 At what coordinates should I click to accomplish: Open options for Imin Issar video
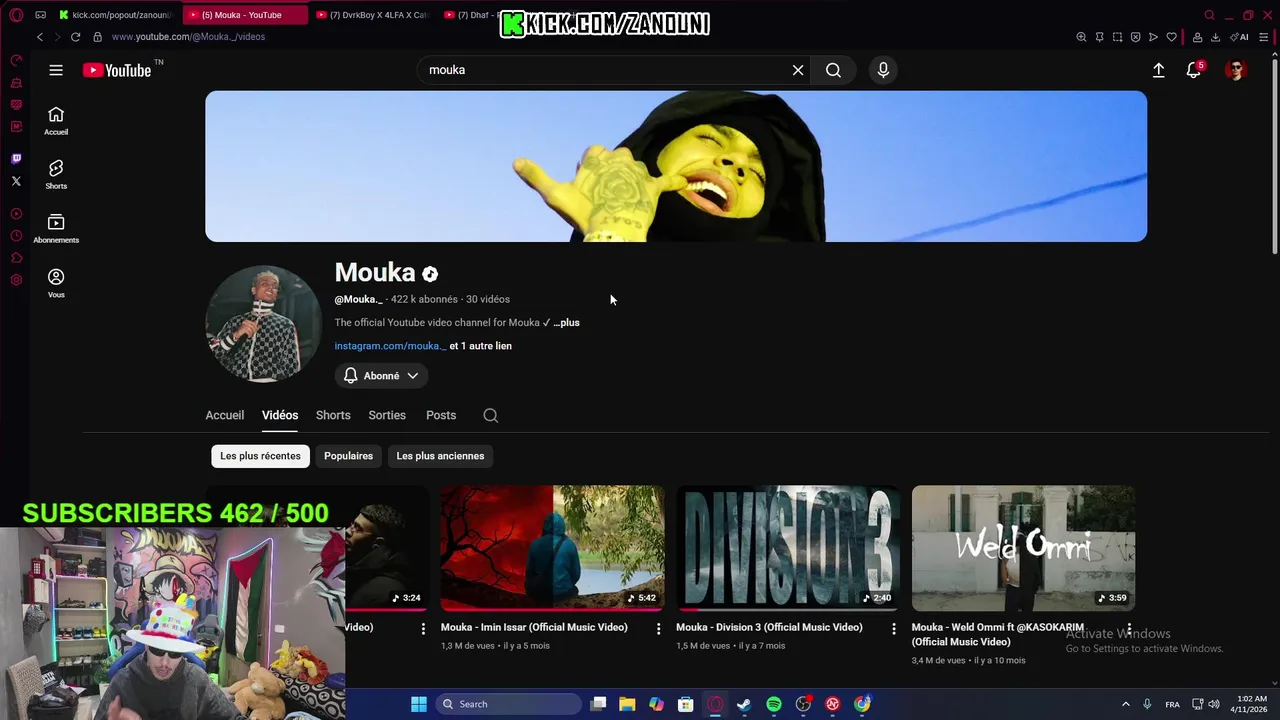tap(658, 629)
